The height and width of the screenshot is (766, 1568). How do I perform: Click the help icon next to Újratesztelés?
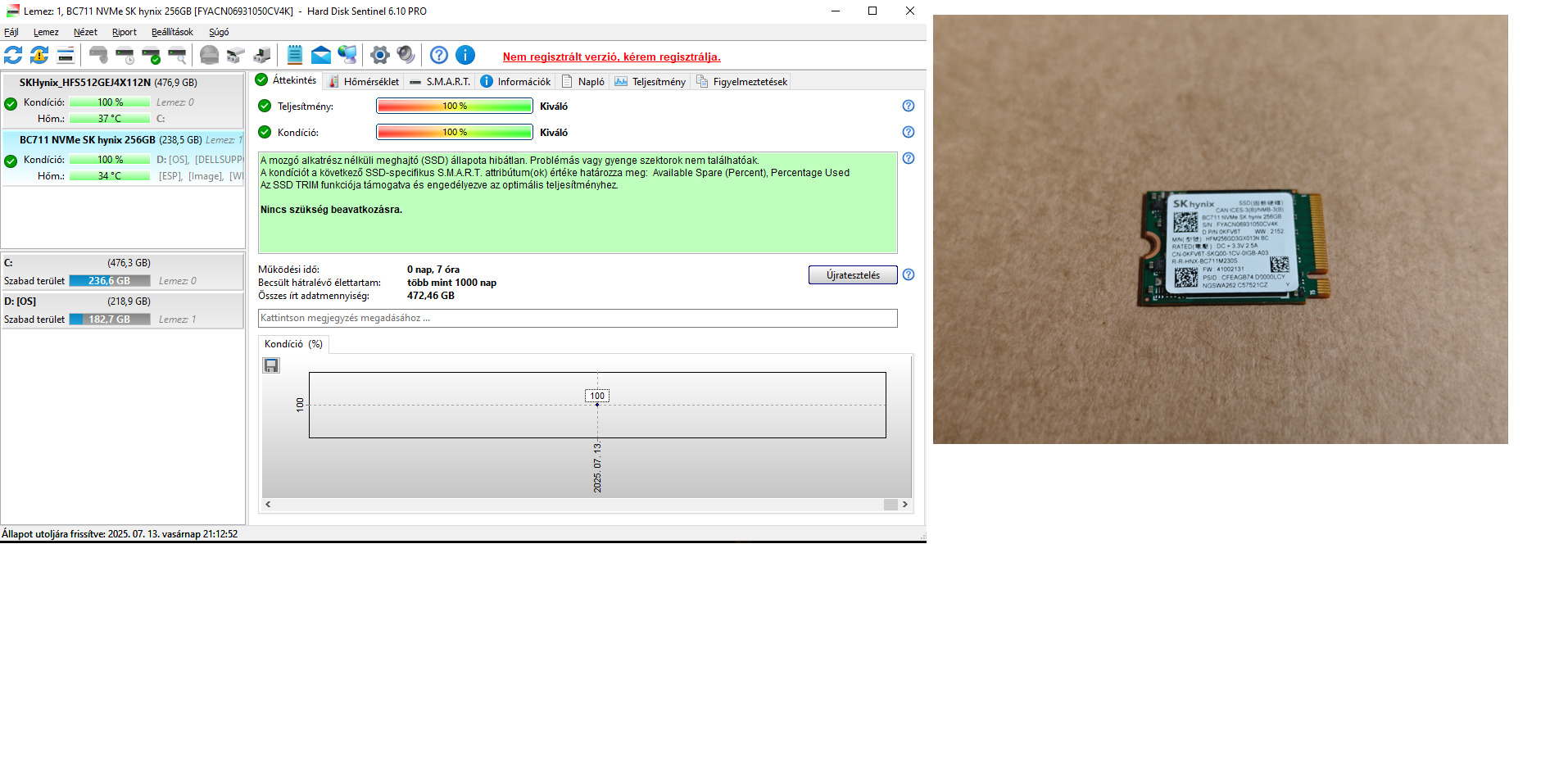(909, 274)
